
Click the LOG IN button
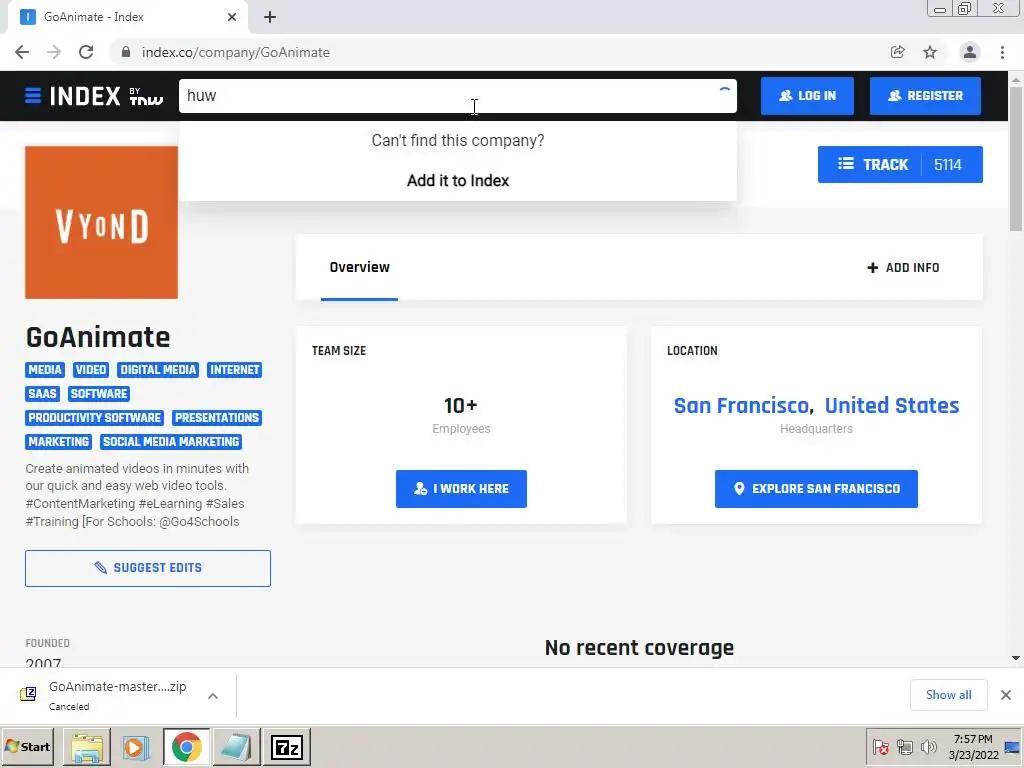pos(807,96)
